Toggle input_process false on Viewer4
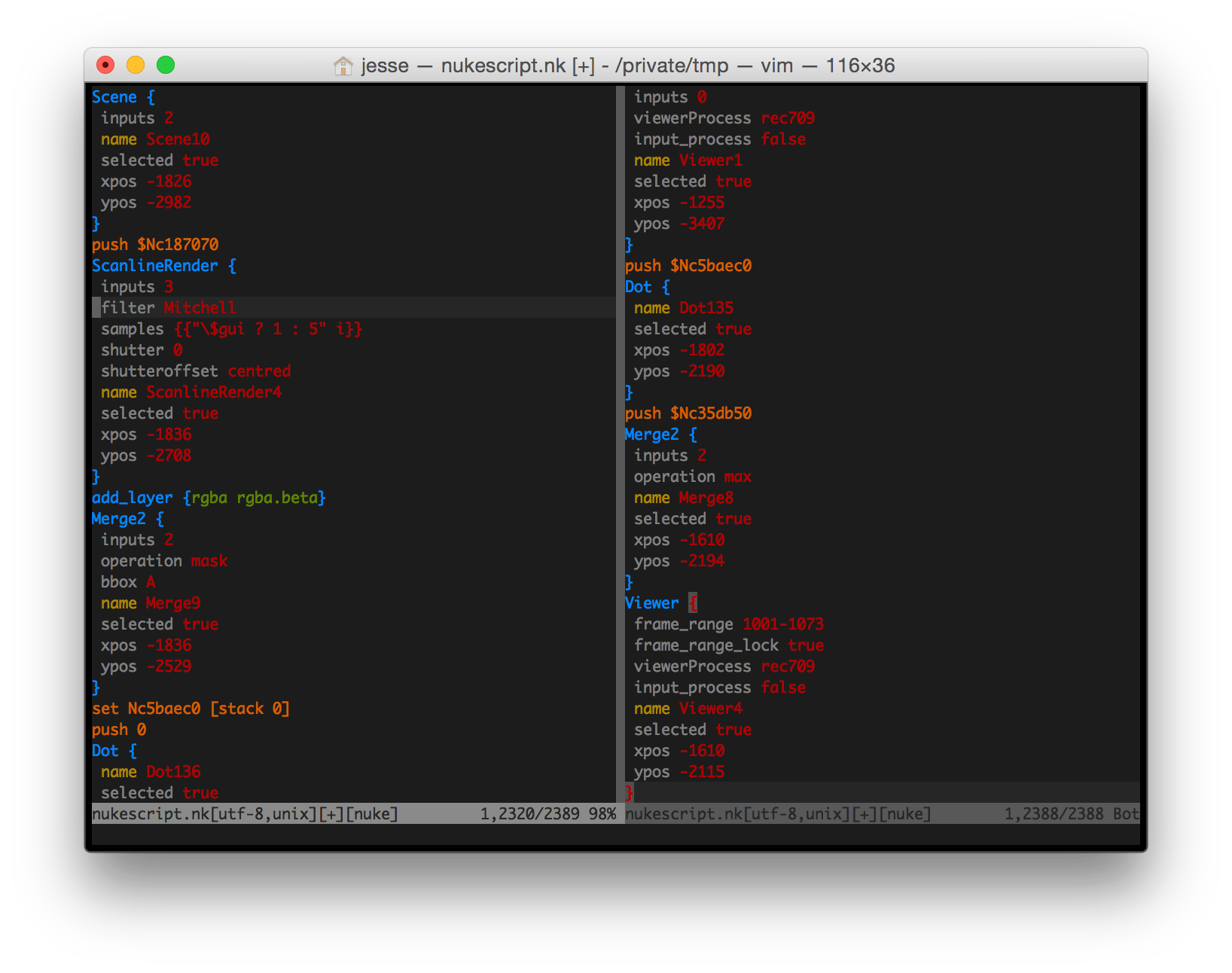The width and height of the screenshot is (1232, 973). pos(783,687)
